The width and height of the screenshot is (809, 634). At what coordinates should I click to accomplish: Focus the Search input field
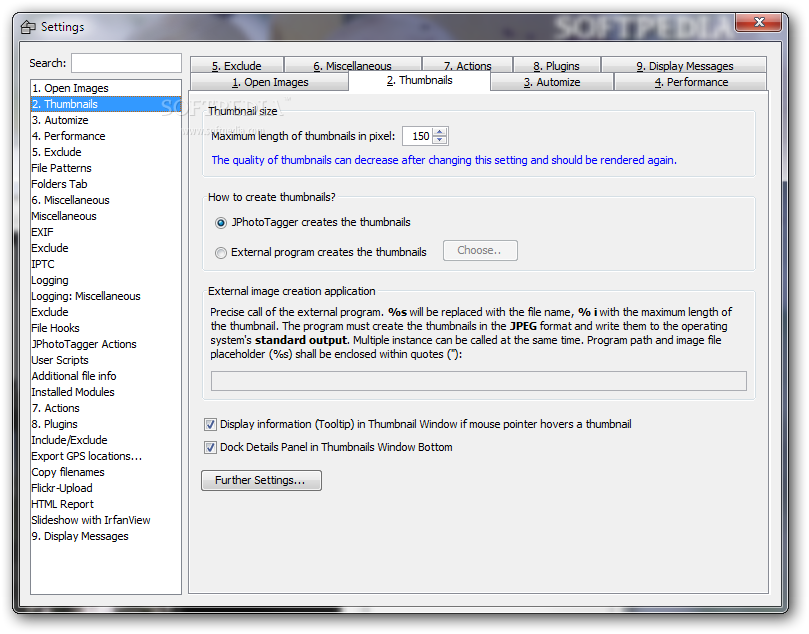pos(126,63)
